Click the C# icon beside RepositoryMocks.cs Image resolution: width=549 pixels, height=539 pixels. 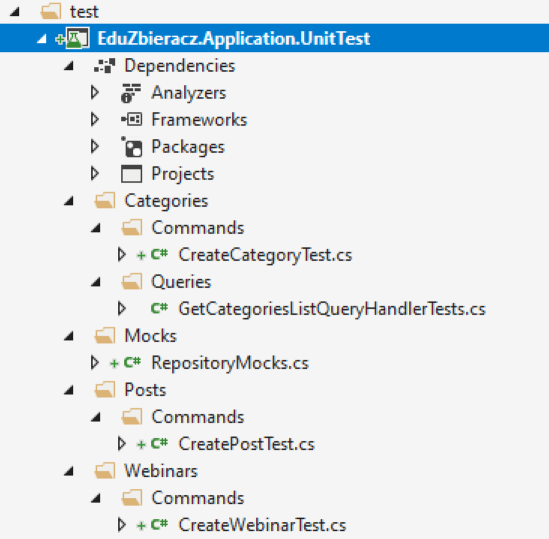click(132, 362)
